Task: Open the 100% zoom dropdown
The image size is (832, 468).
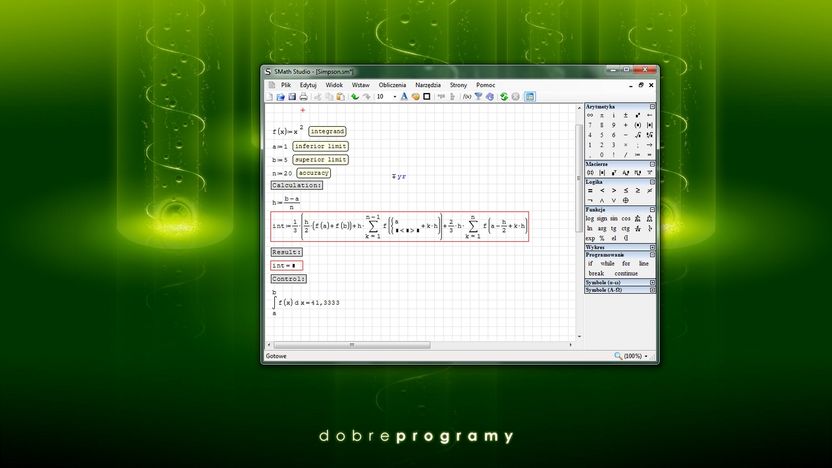Action: 646,356
